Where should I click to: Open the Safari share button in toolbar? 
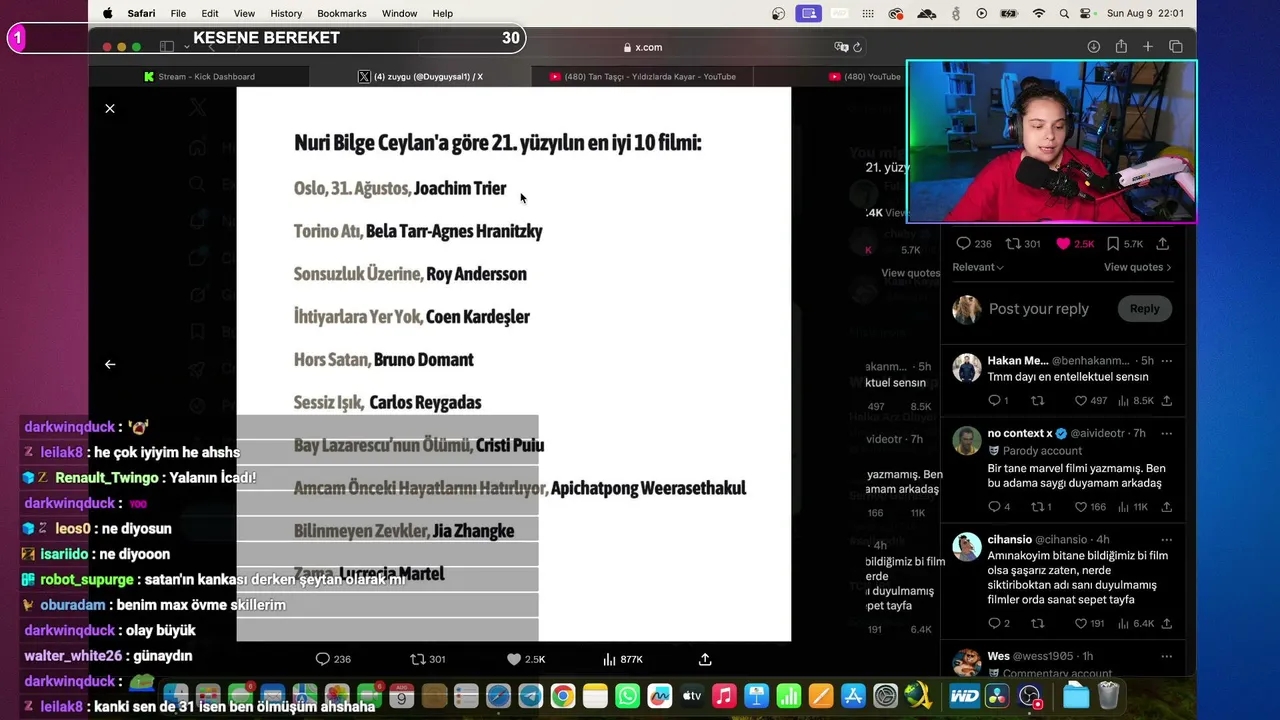(x=1121, y=47)
